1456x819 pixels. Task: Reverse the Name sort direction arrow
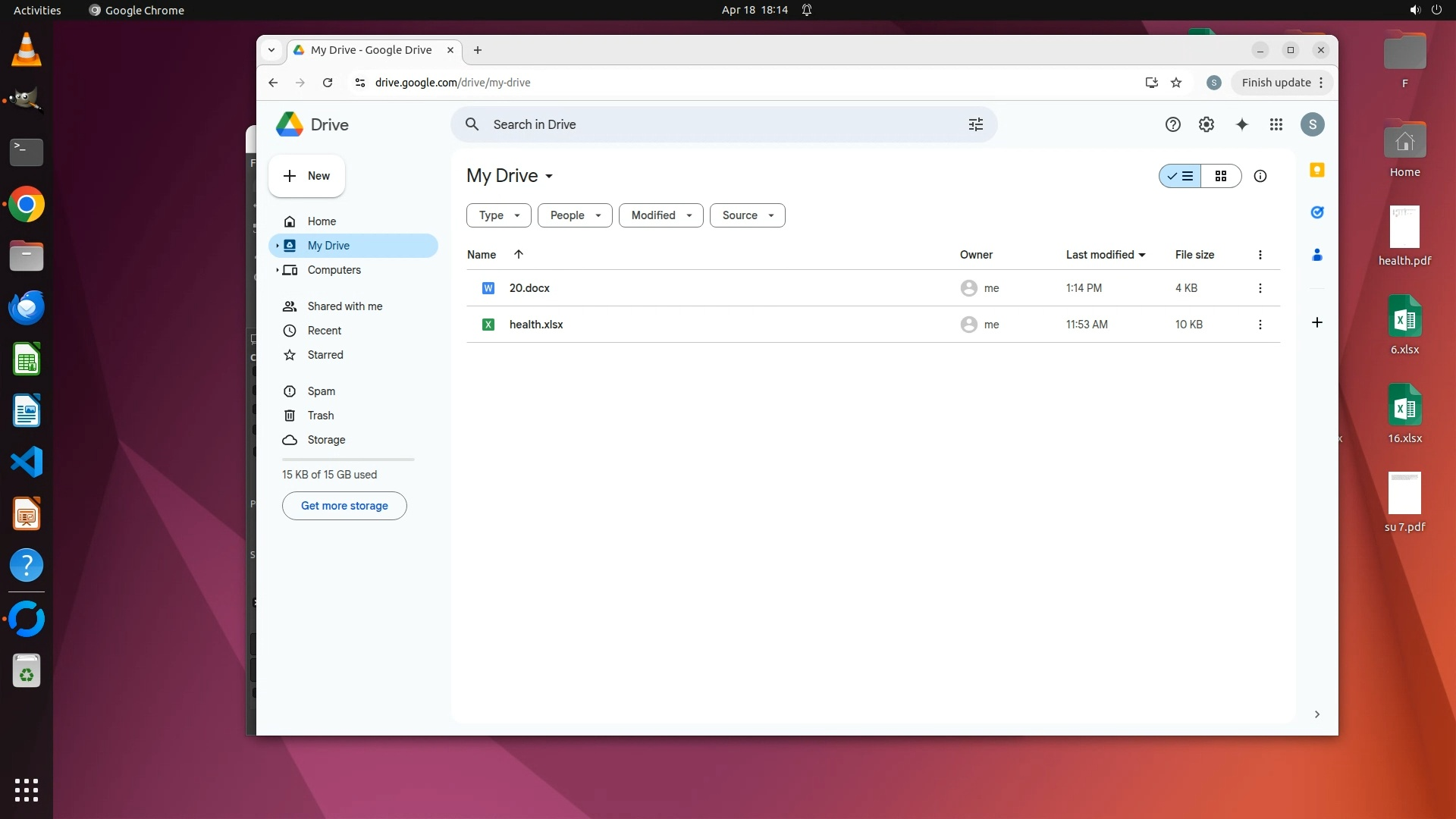click(x=519, y=255)
